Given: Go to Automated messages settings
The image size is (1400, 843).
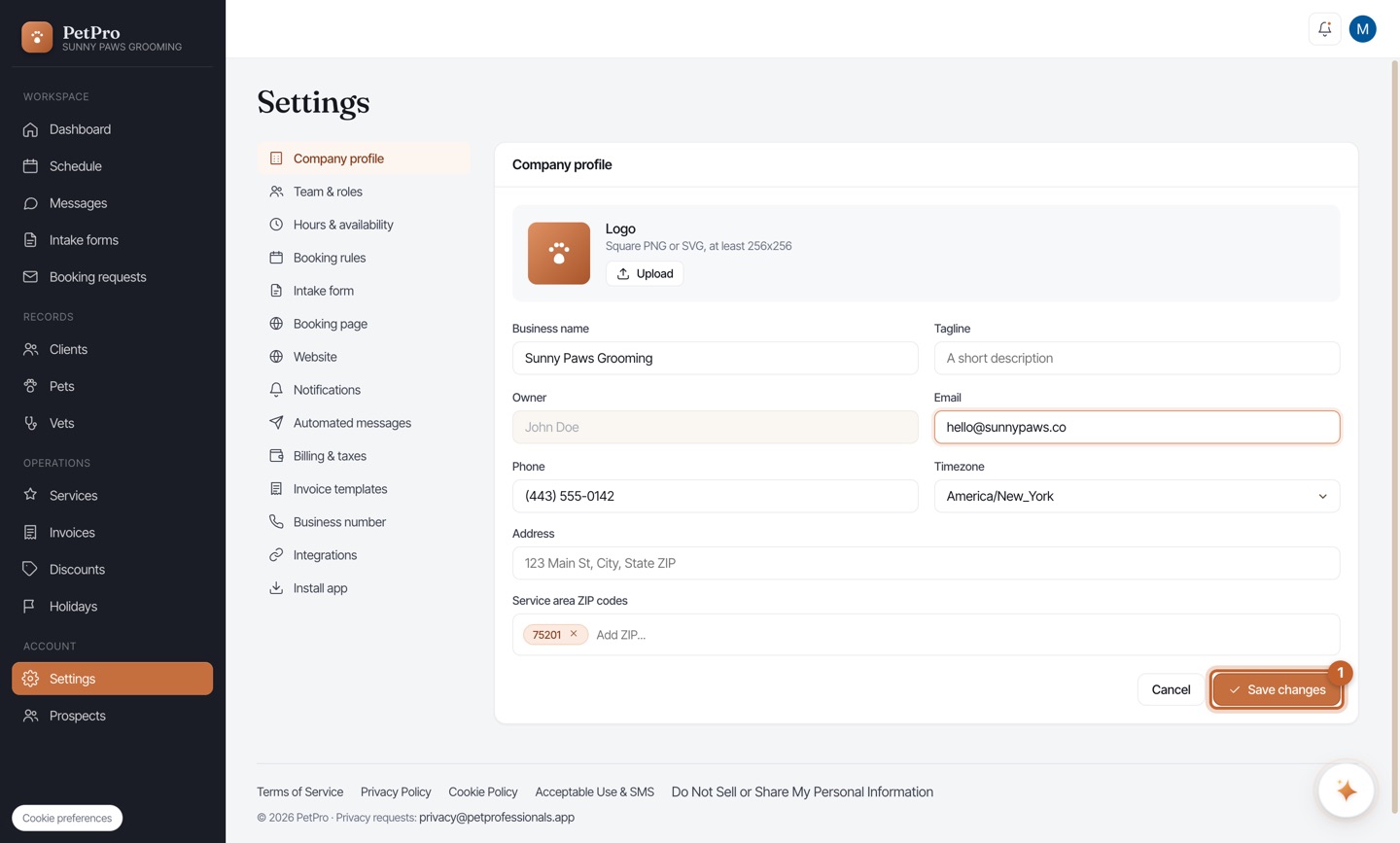Looking at the screenshot, I should coord(364,423).
